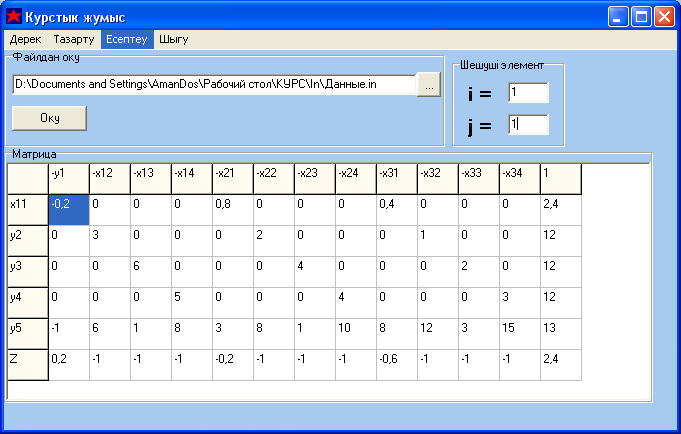Select the last column header '1'
681x434 pixels.
click(561, 179)
